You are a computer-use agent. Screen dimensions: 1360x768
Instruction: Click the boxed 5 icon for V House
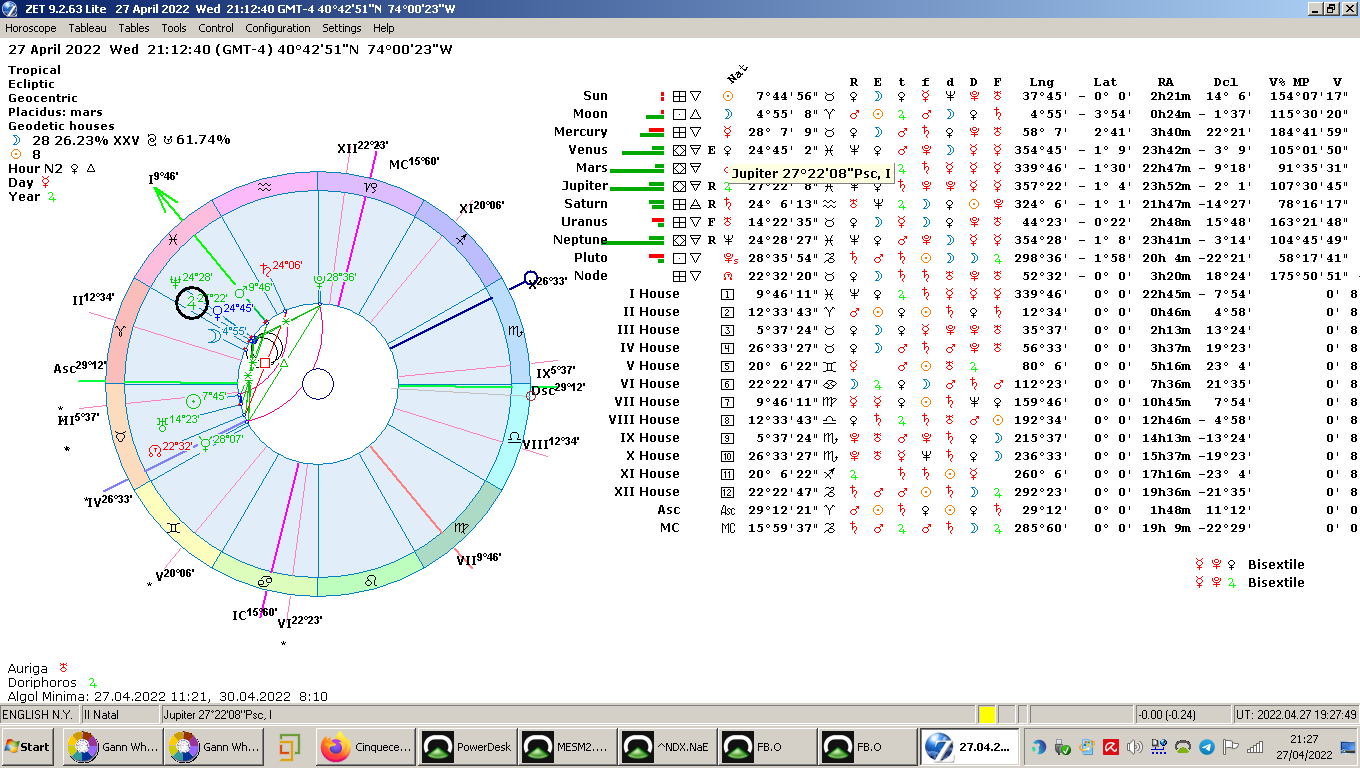tap(728, 366)
